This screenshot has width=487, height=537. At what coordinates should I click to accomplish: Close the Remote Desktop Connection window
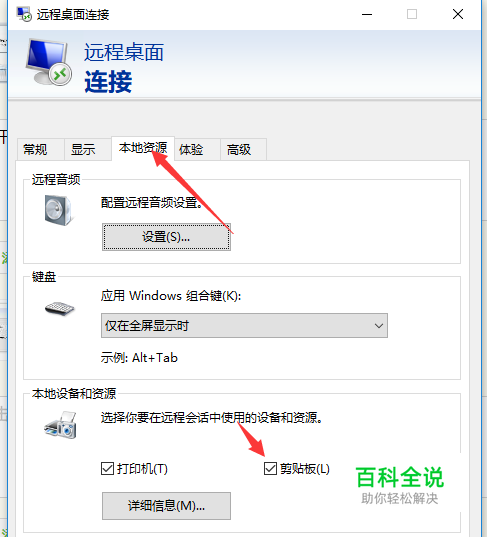coord(458,14)
